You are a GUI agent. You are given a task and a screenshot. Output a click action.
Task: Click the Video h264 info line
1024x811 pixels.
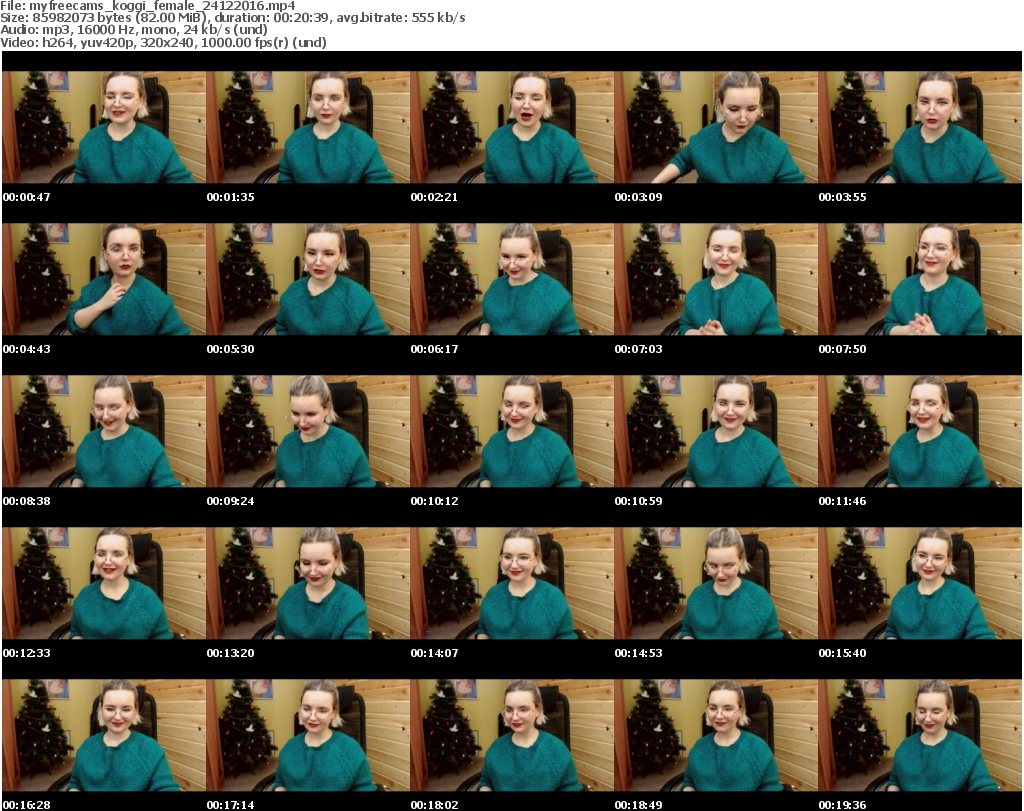[x=163, y=42]
